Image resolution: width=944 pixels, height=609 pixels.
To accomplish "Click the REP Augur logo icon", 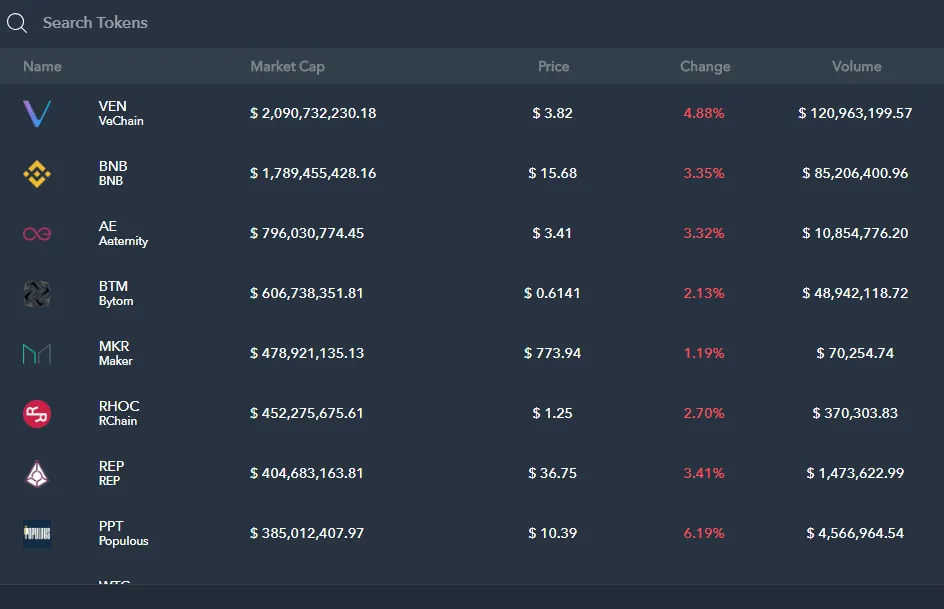I will coord(37,474).
